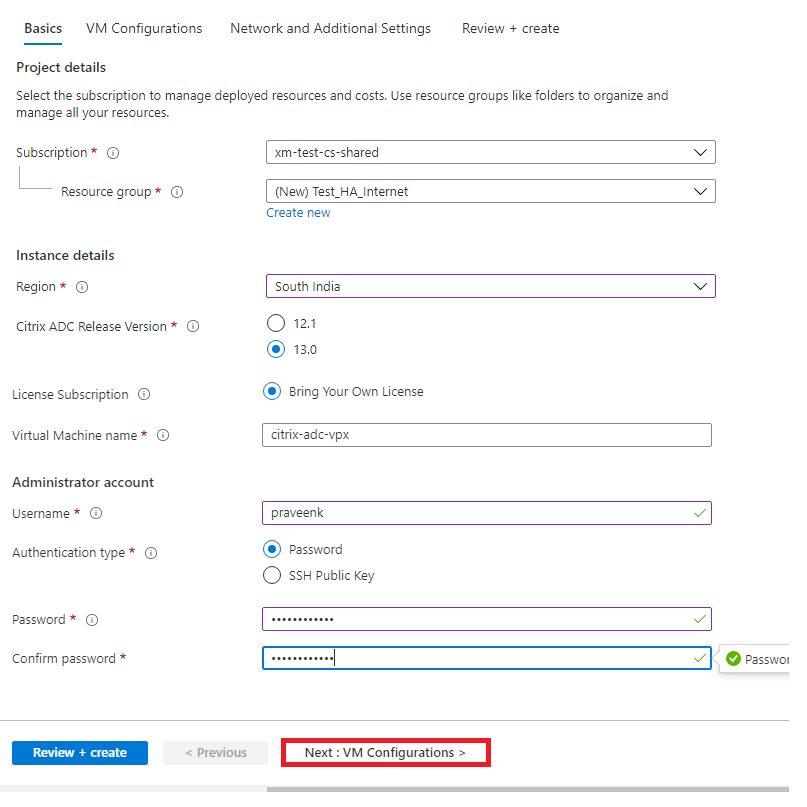Click Next : VM Configurations button
The image size is (807, 807).
(385, 753)
